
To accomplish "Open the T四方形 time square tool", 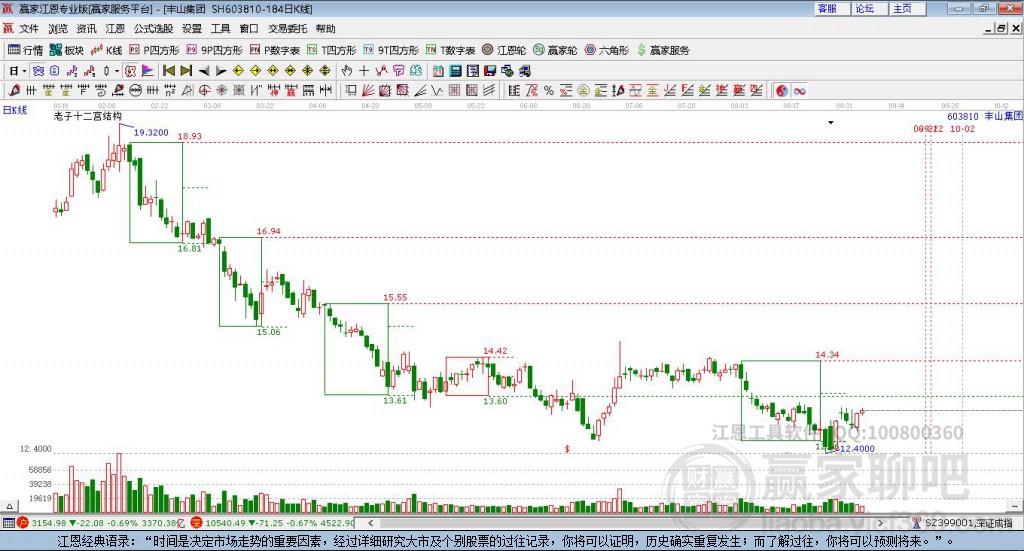I will (332, 50).
